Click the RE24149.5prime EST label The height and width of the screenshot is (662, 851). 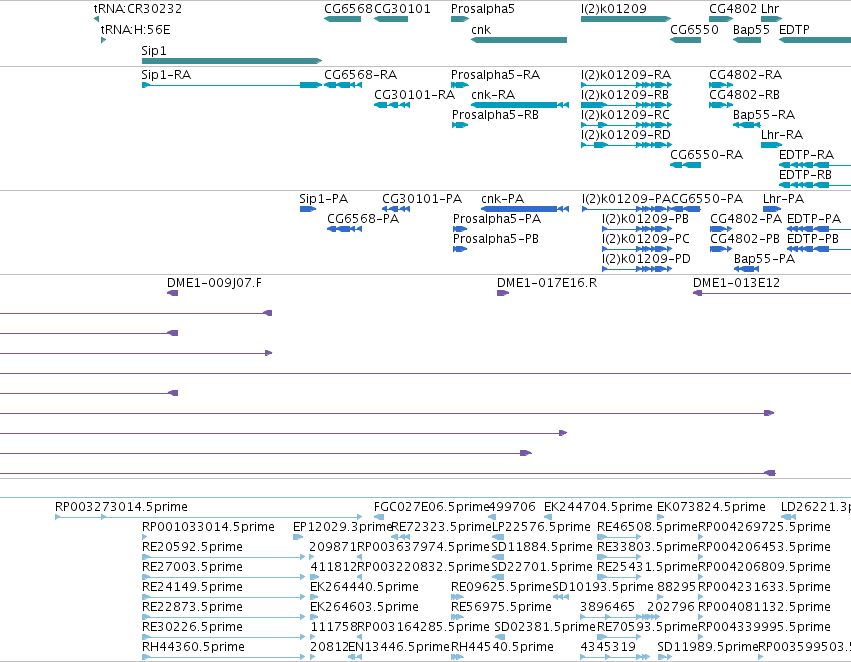pos(192,588)
